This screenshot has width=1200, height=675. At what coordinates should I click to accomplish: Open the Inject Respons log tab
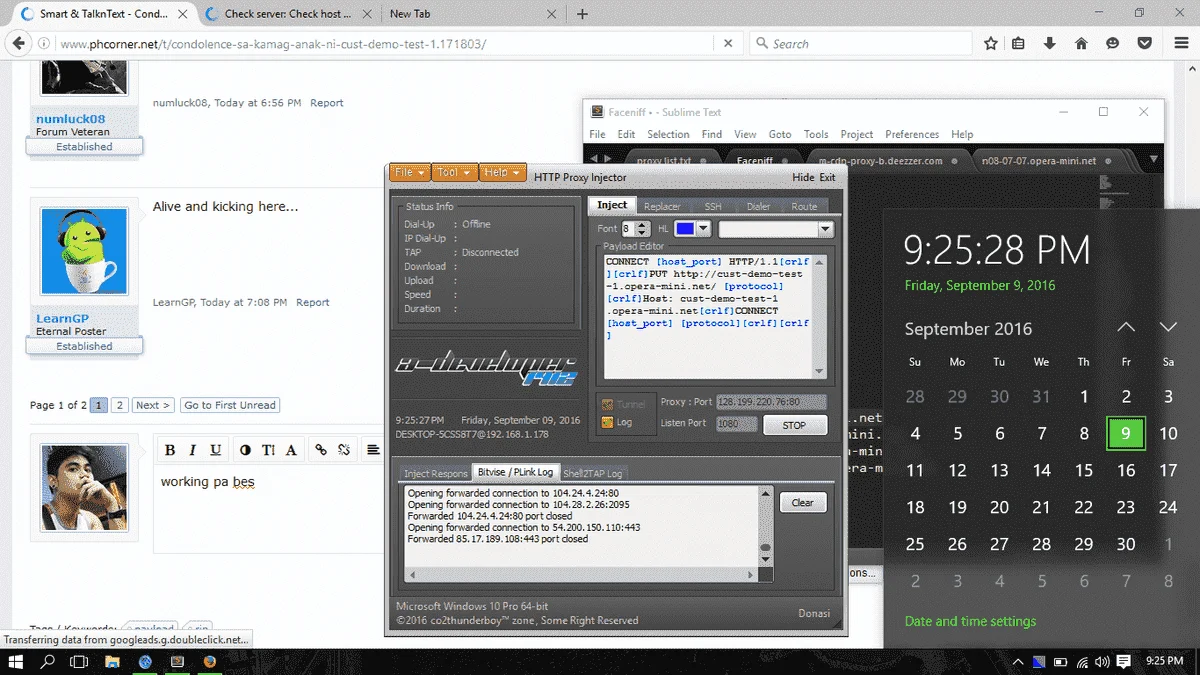coord(435,473)
